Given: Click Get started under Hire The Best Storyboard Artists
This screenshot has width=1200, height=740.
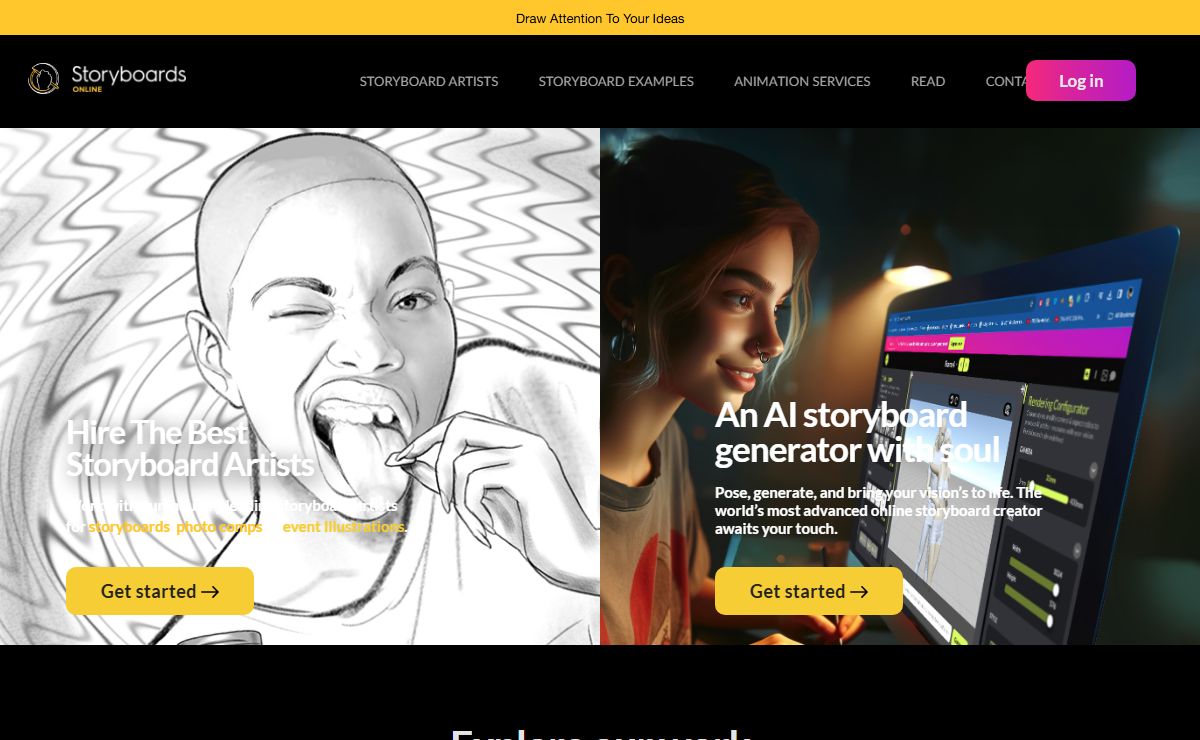Looking at the screenshot, I should click(x=160, y=591).
